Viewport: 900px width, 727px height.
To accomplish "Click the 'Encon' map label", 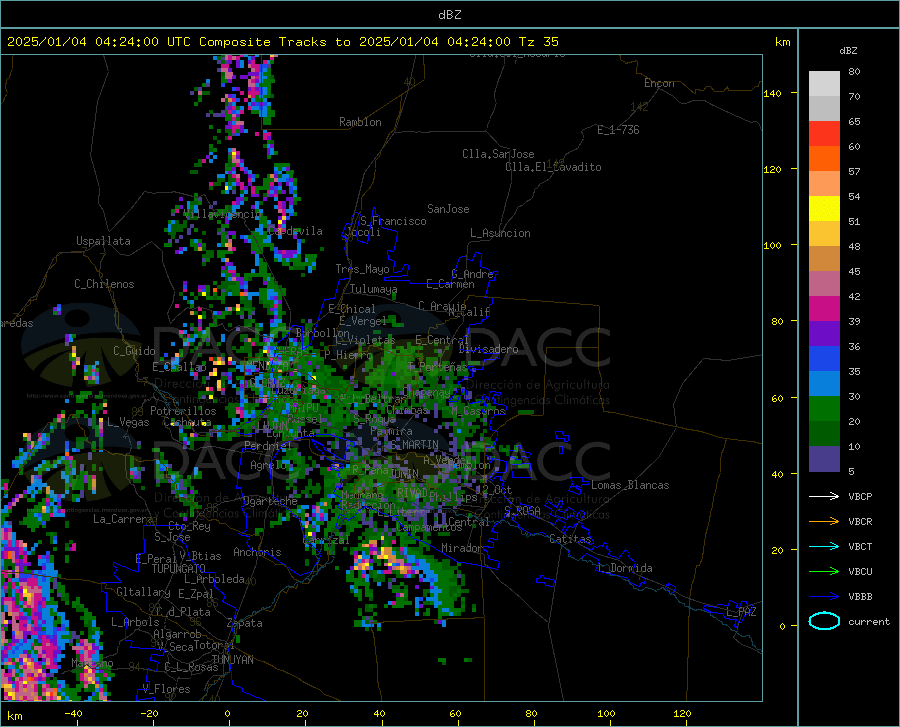I will 659,83.
